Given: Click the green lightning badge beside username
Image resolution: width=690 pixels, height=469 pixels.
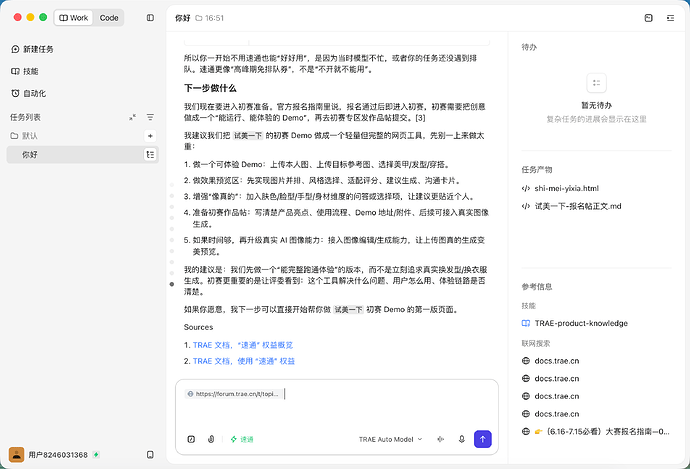Looking at the screenshot, I should coord(95,454).
